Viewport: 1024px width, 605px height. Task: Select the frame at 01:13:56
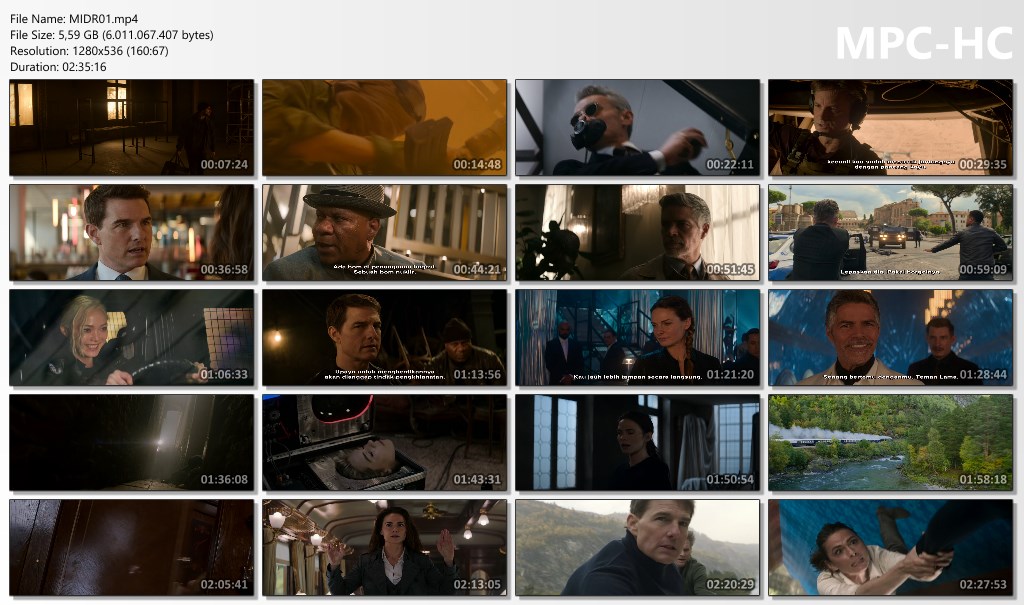pyautogui.click(x=385, y=338)
